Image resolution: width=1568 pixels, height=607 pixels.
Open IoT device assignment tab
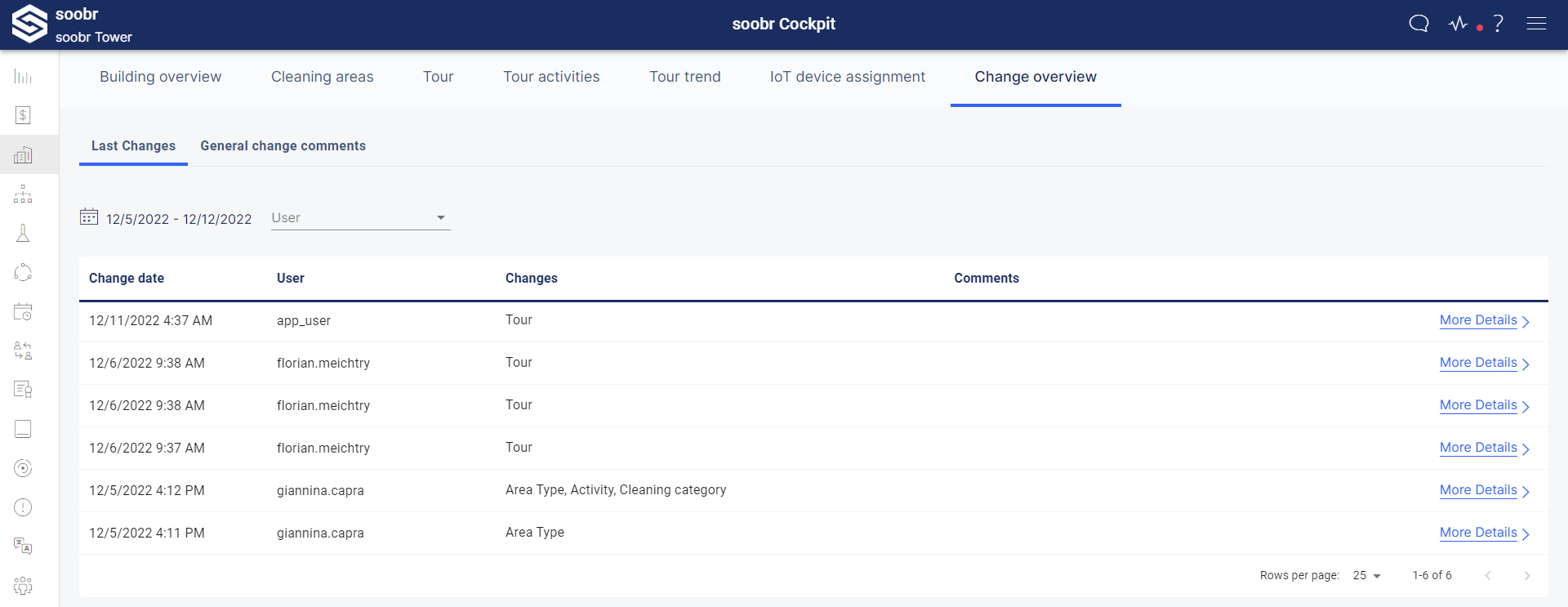pos(847,77)
